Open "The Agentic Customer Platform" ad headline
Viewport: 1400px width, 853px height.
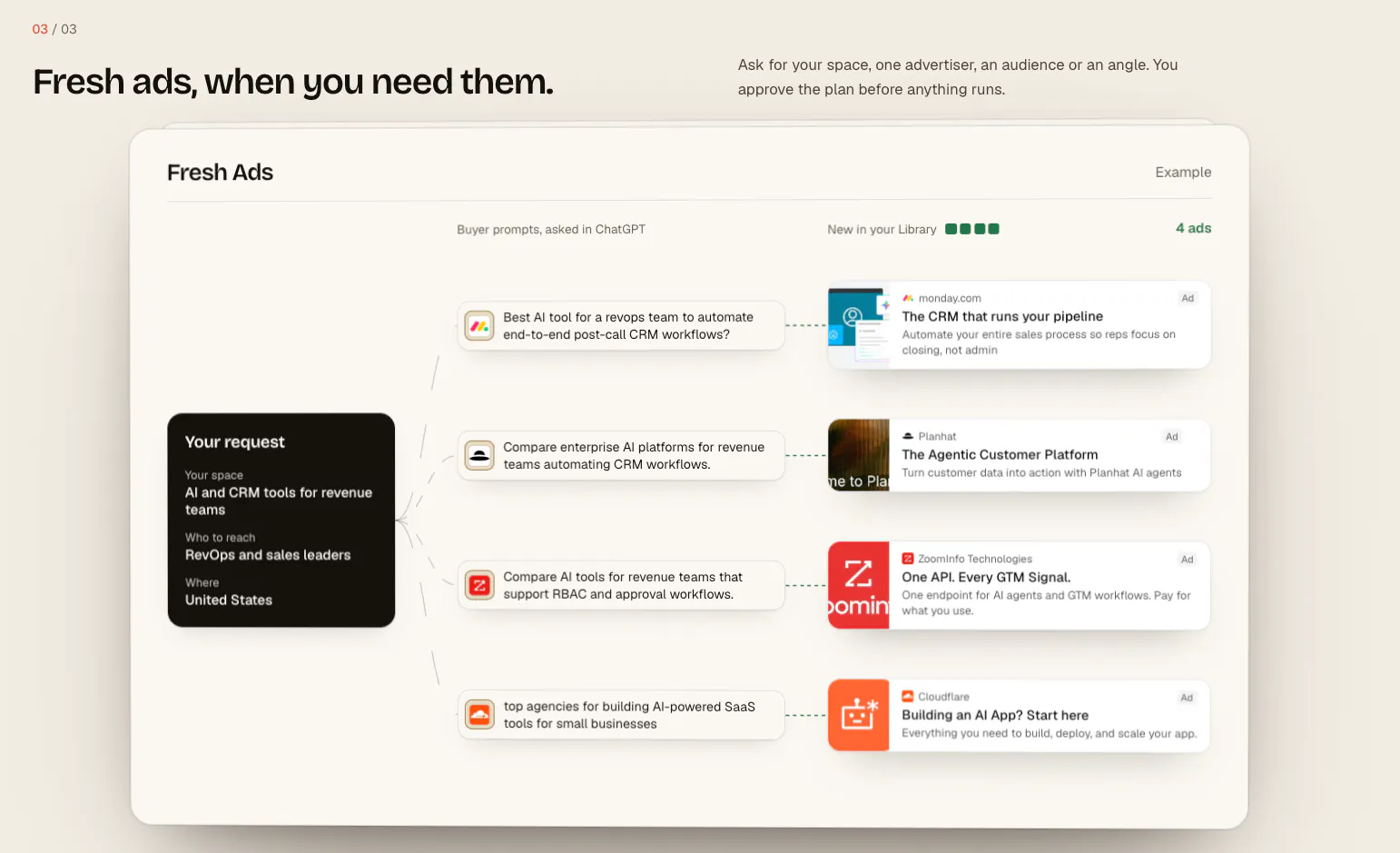pos(1000,454)
